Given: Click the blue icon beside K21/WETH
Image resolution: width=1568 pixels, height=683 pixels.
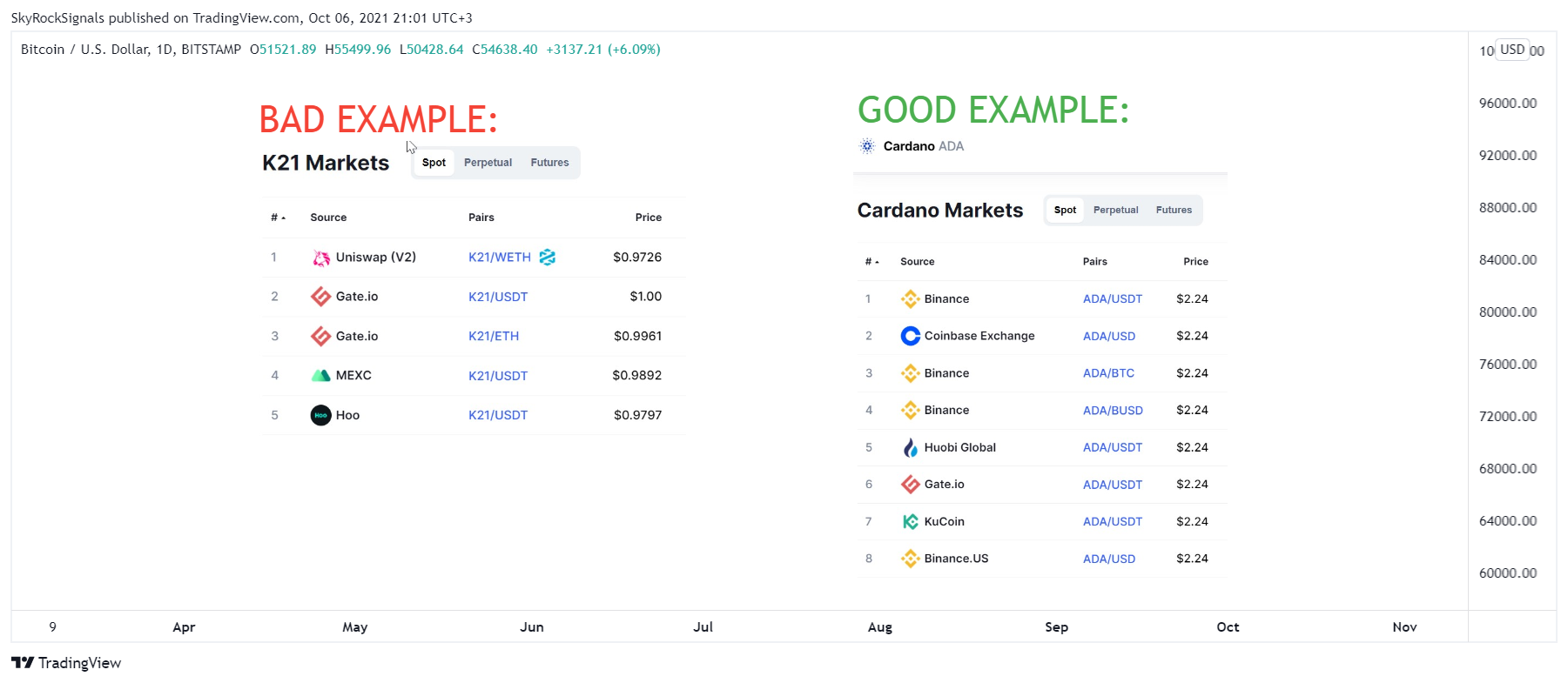Looking at the screenshot, I should click(x=548, y=258).
